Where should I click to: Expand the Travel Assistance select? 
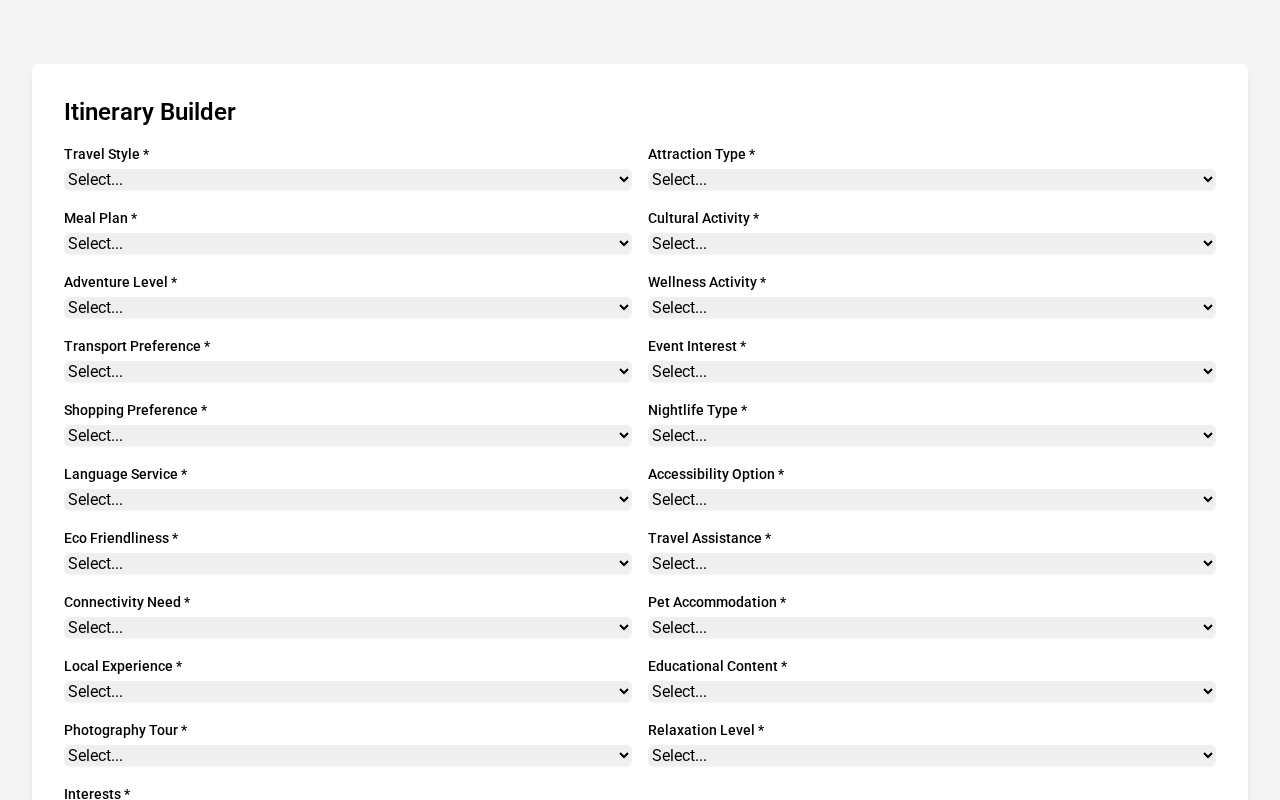(x=931, y=564)
